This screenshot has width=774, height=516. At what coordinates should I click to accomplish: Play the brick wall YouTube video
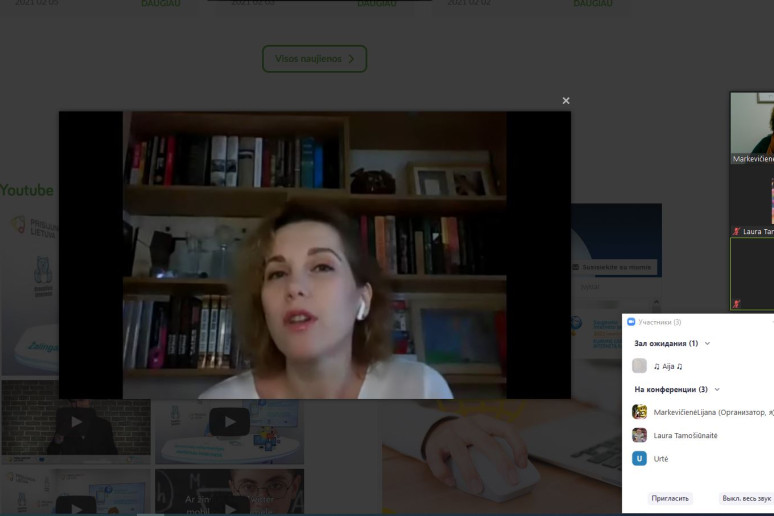(76, 422)
